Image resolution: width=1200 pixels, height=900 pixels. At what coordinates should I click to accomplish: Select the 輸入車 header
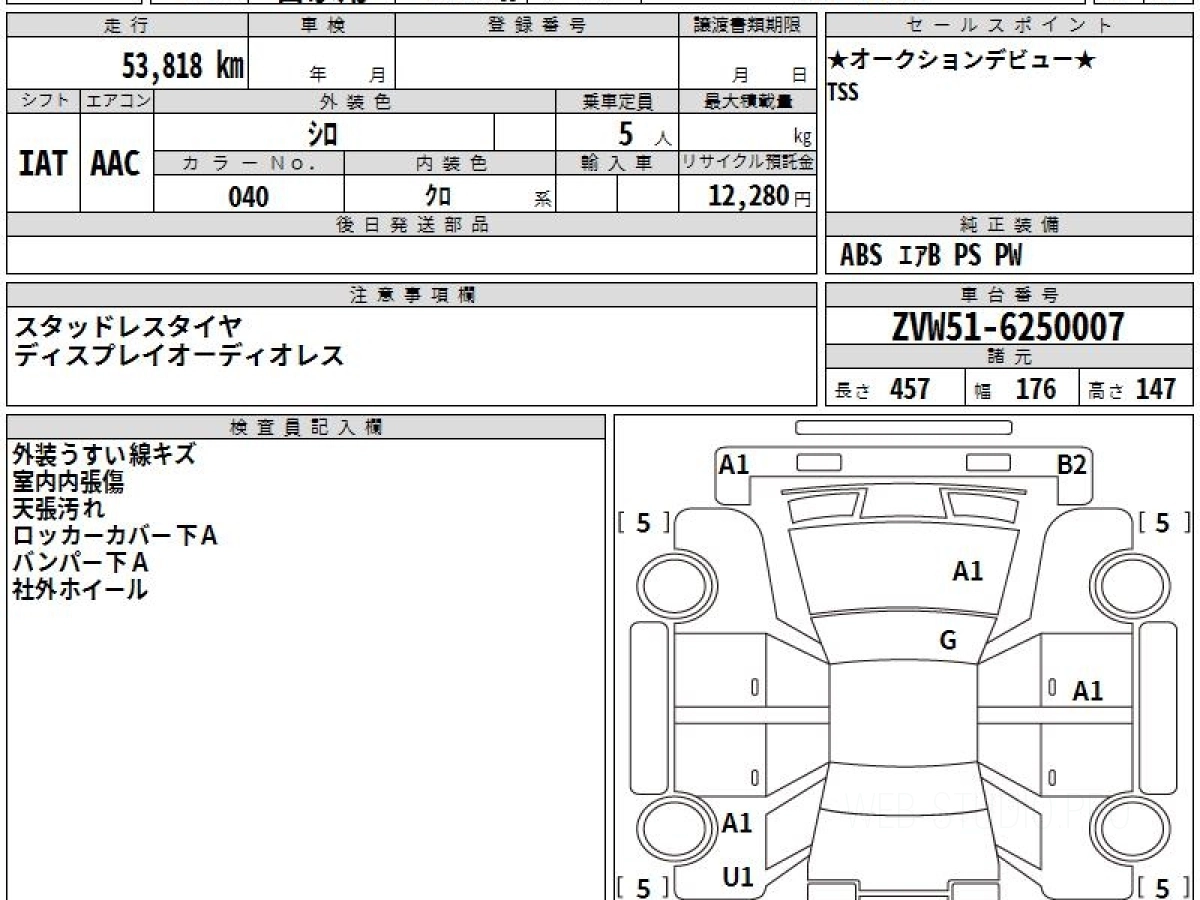click(617, 164)
